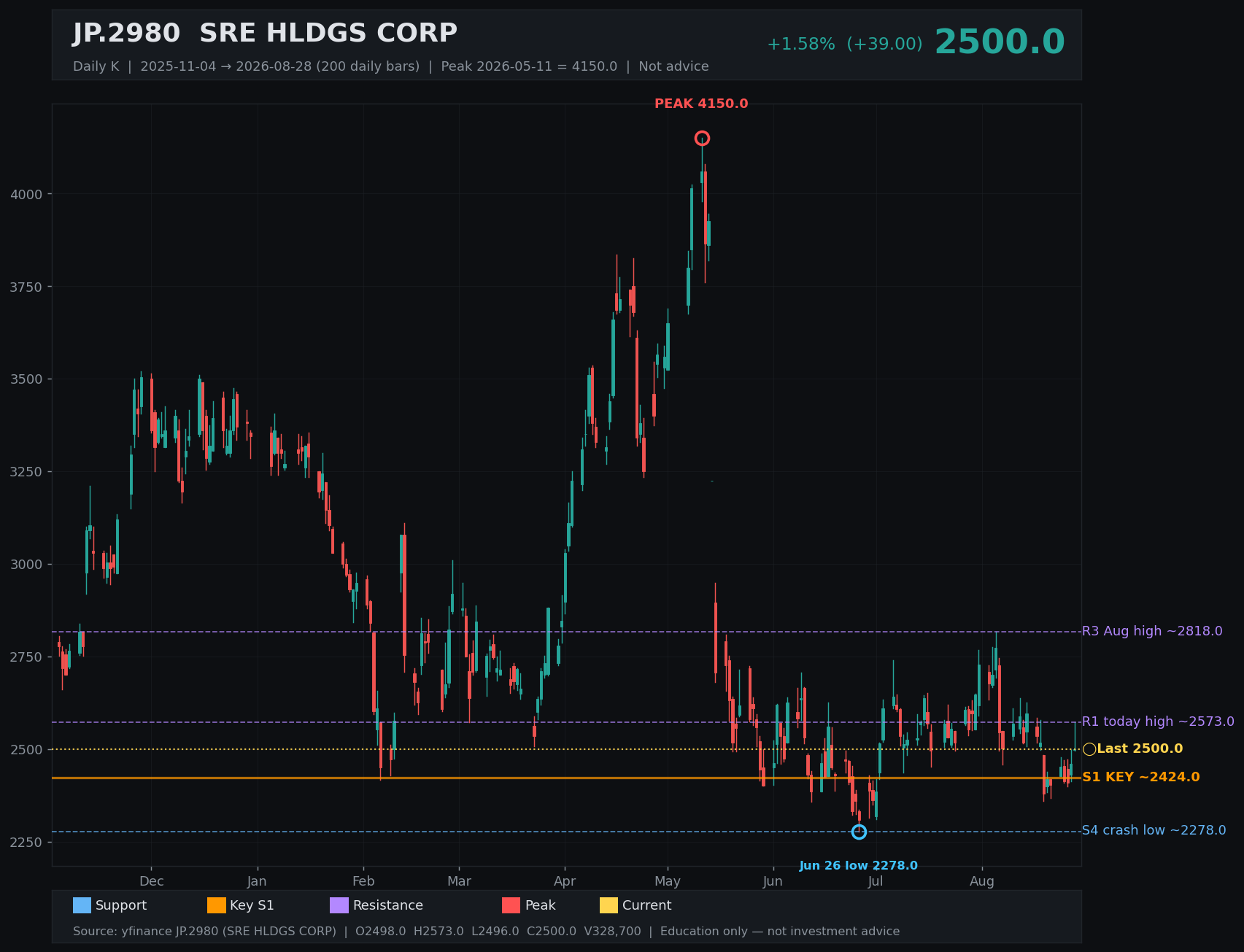
Task: Click the orange Key S1 legend swatch
Action: (217, 905)
